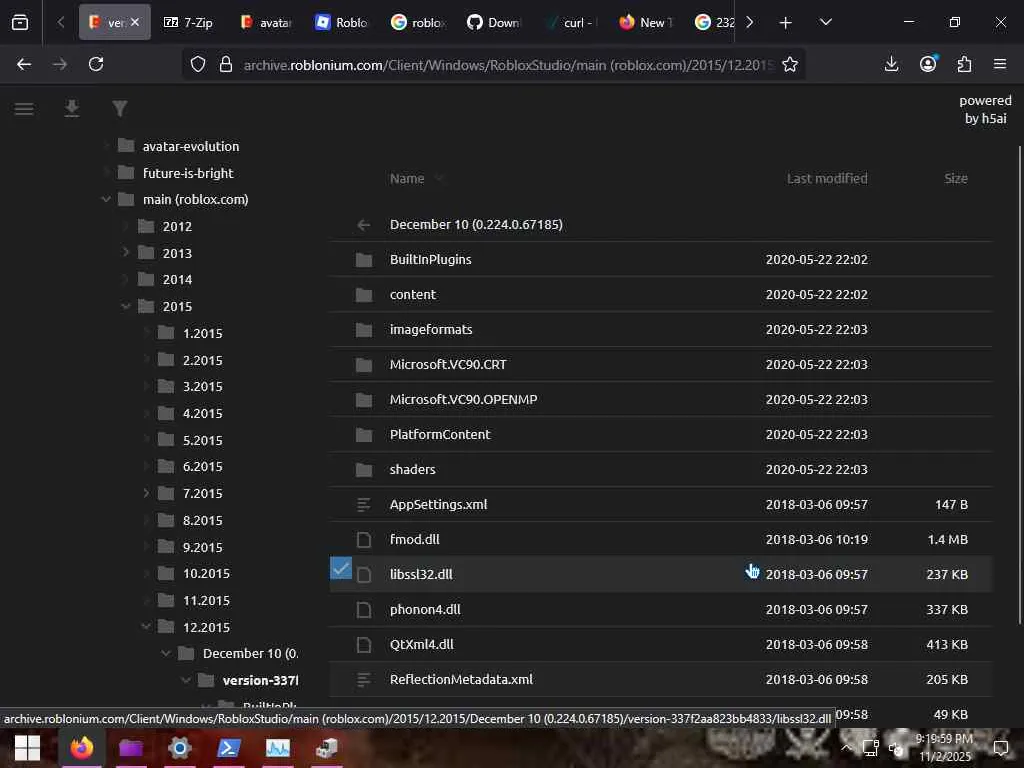Sort listing by Last modified column
Screen dimensions: 1024x768
[x=827, y=178]
